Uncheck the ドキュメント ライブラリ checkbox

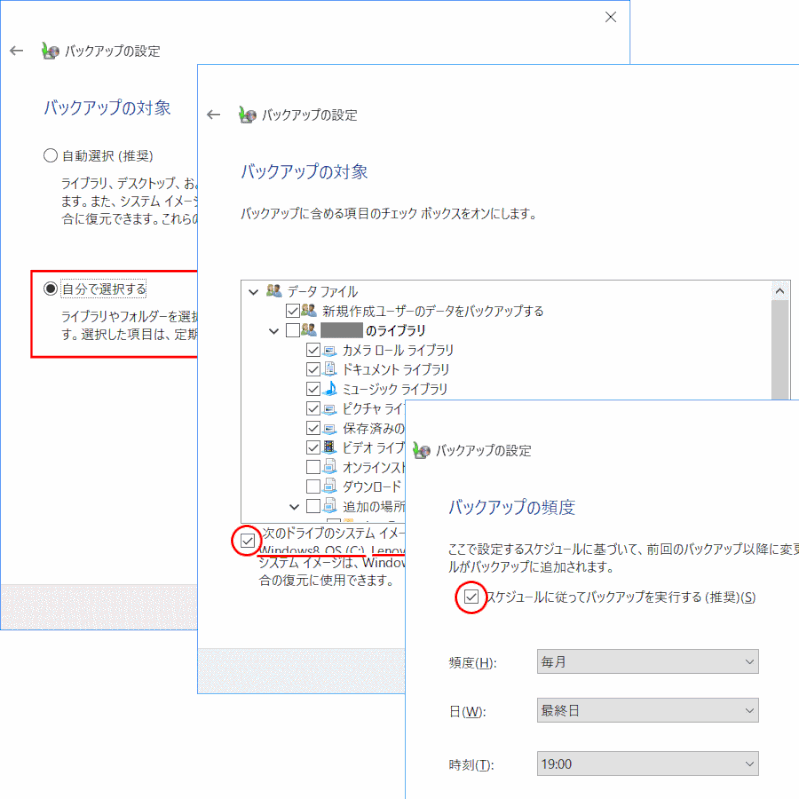pyautogui.click(x=313, y=369)
